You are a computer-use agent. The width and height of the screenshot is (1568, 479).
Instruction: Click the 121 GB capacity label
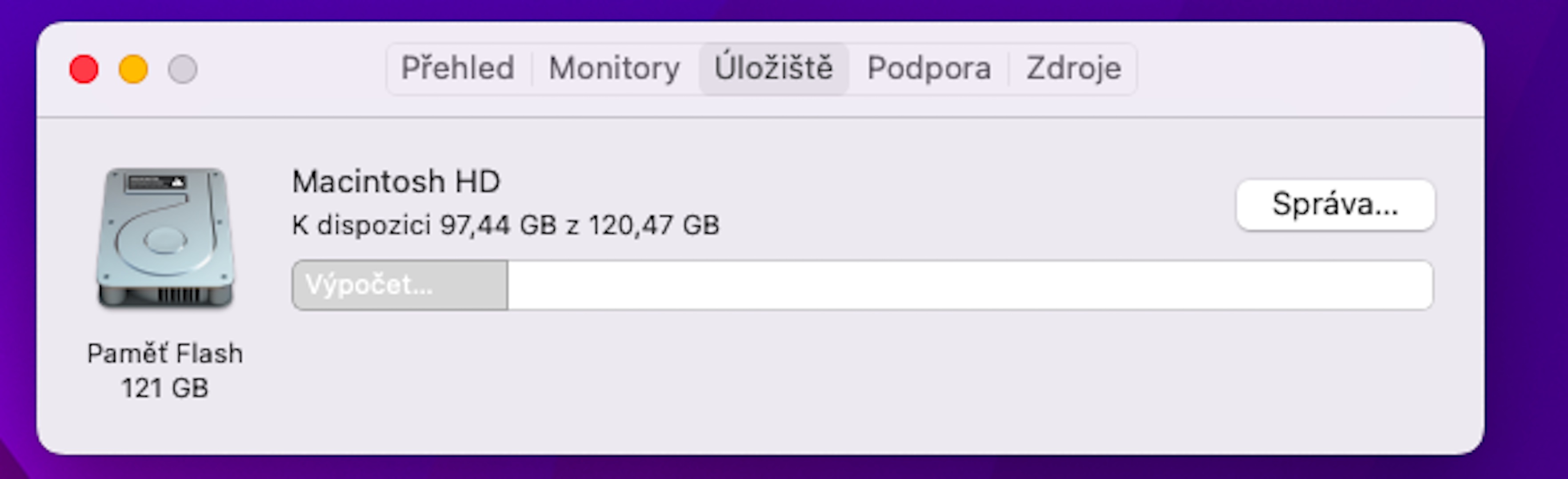[x=165, y=388]
